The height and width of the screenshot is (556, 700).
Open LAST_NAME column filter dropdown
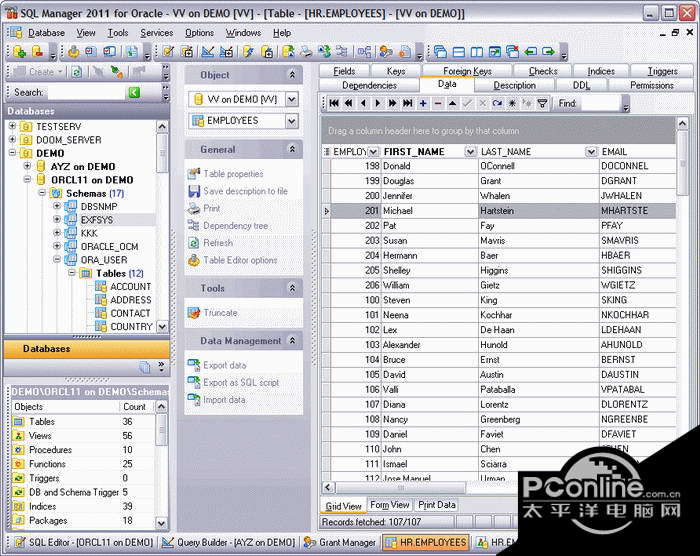[x=591, y=152]
